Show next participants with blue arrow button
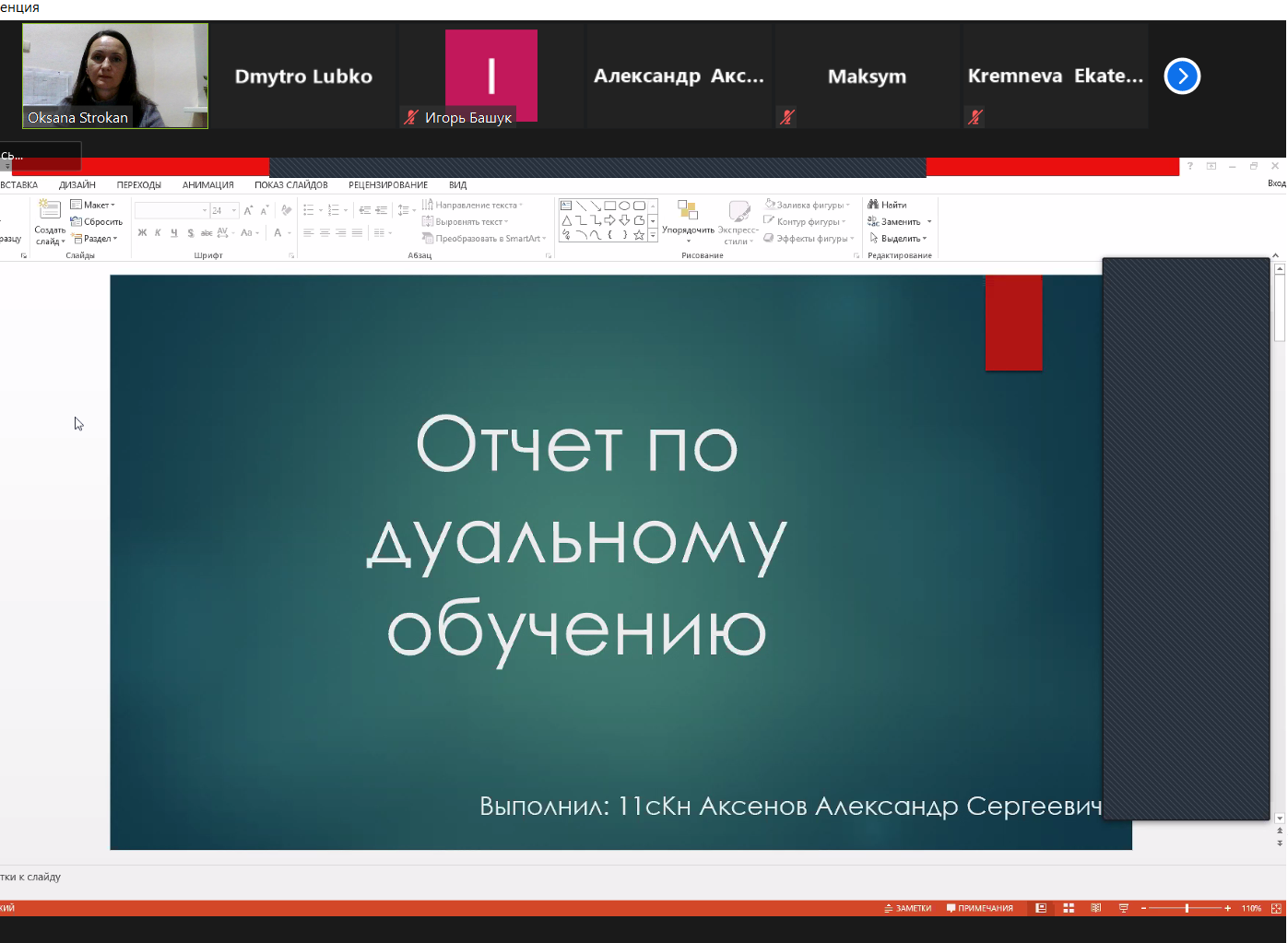The image size is (1288, 943). 1182,77
